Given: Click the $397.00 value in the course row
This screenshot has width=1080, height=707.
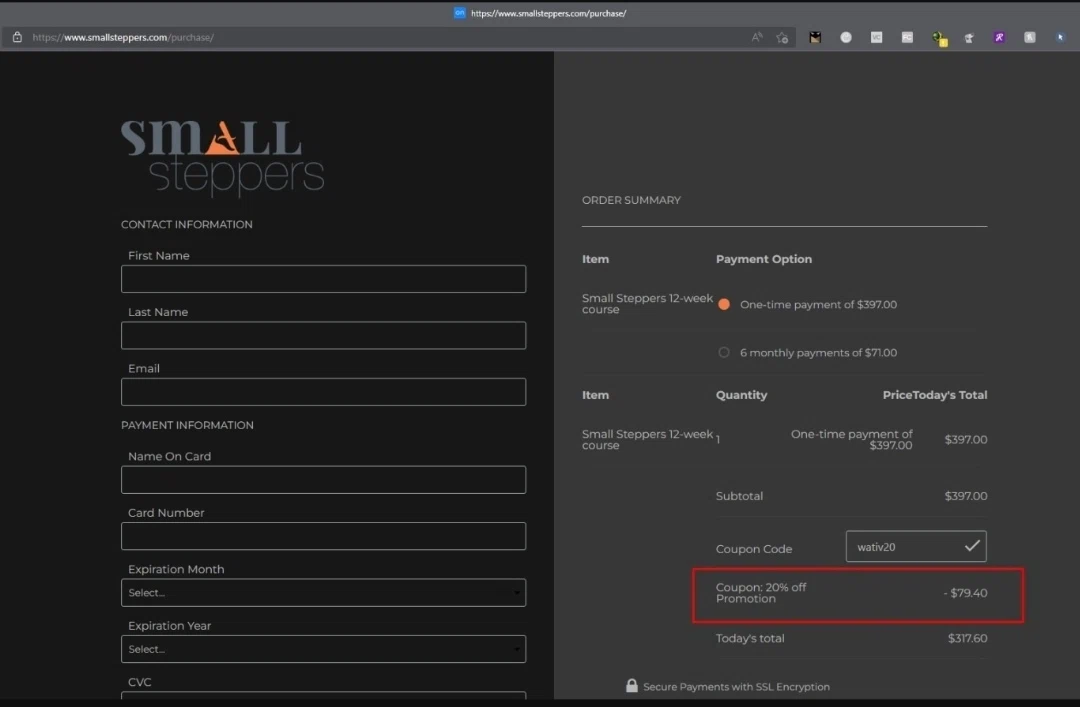Looking at the screenshot, I should 966,439.
